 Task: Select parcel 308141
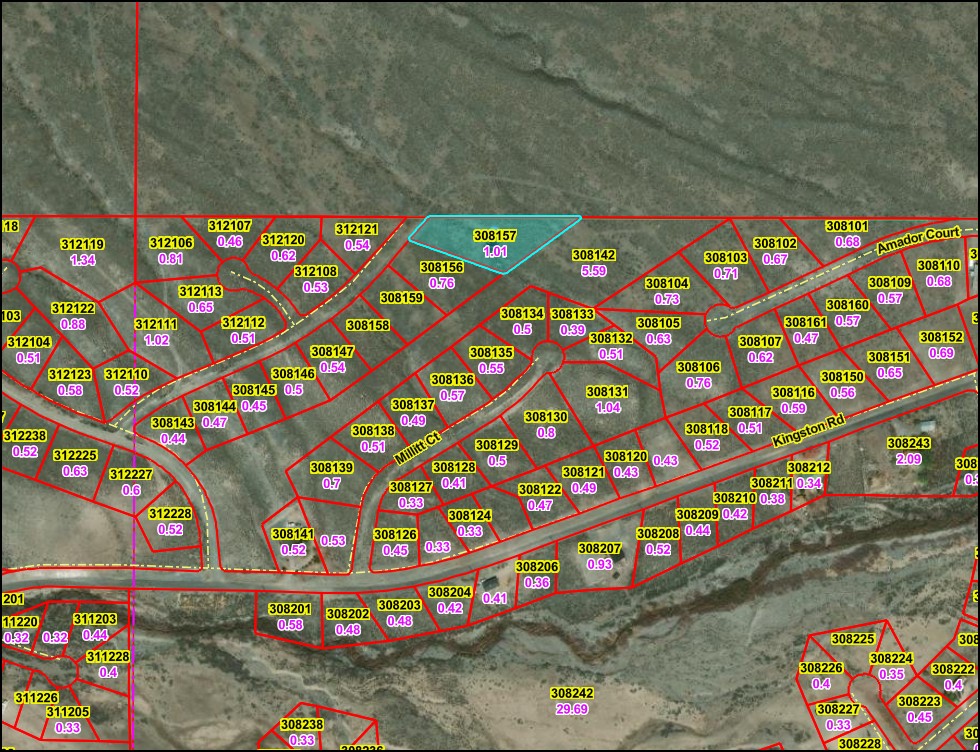(x=294, y=534)
